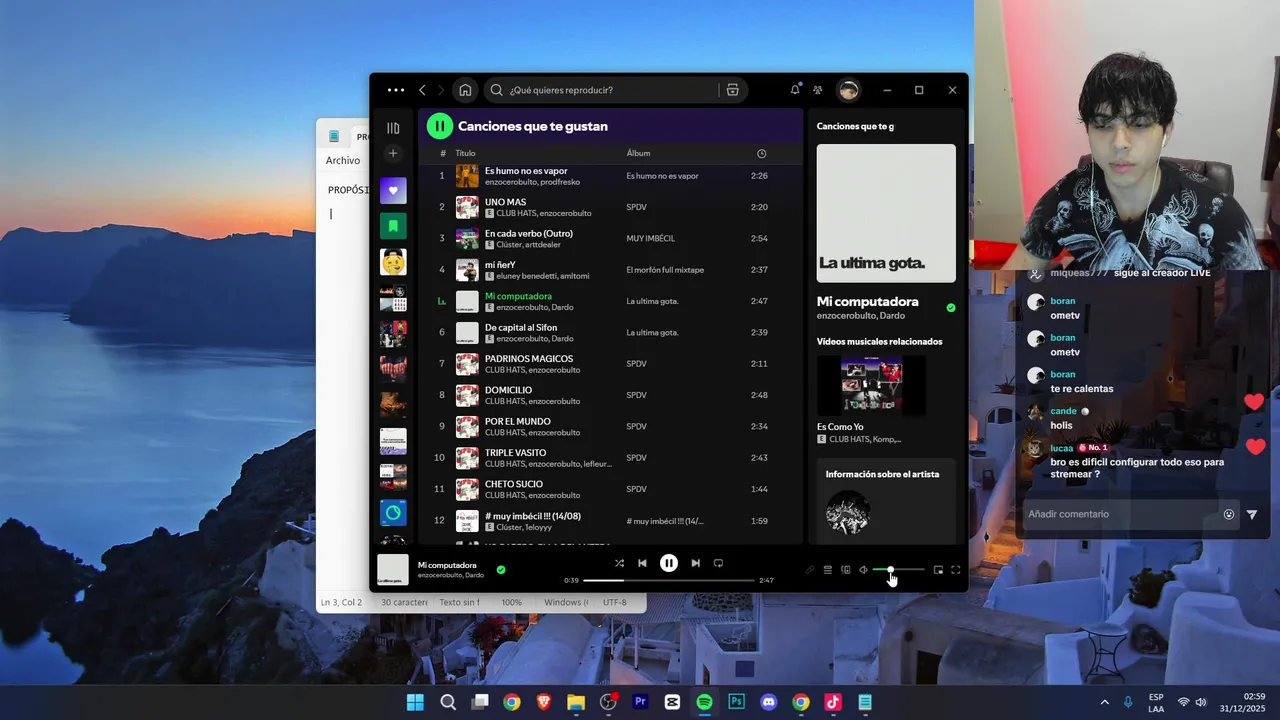Open Brave browser from taskbar
This screenshot has height=720, width=1280.
[x=544, y=702]
